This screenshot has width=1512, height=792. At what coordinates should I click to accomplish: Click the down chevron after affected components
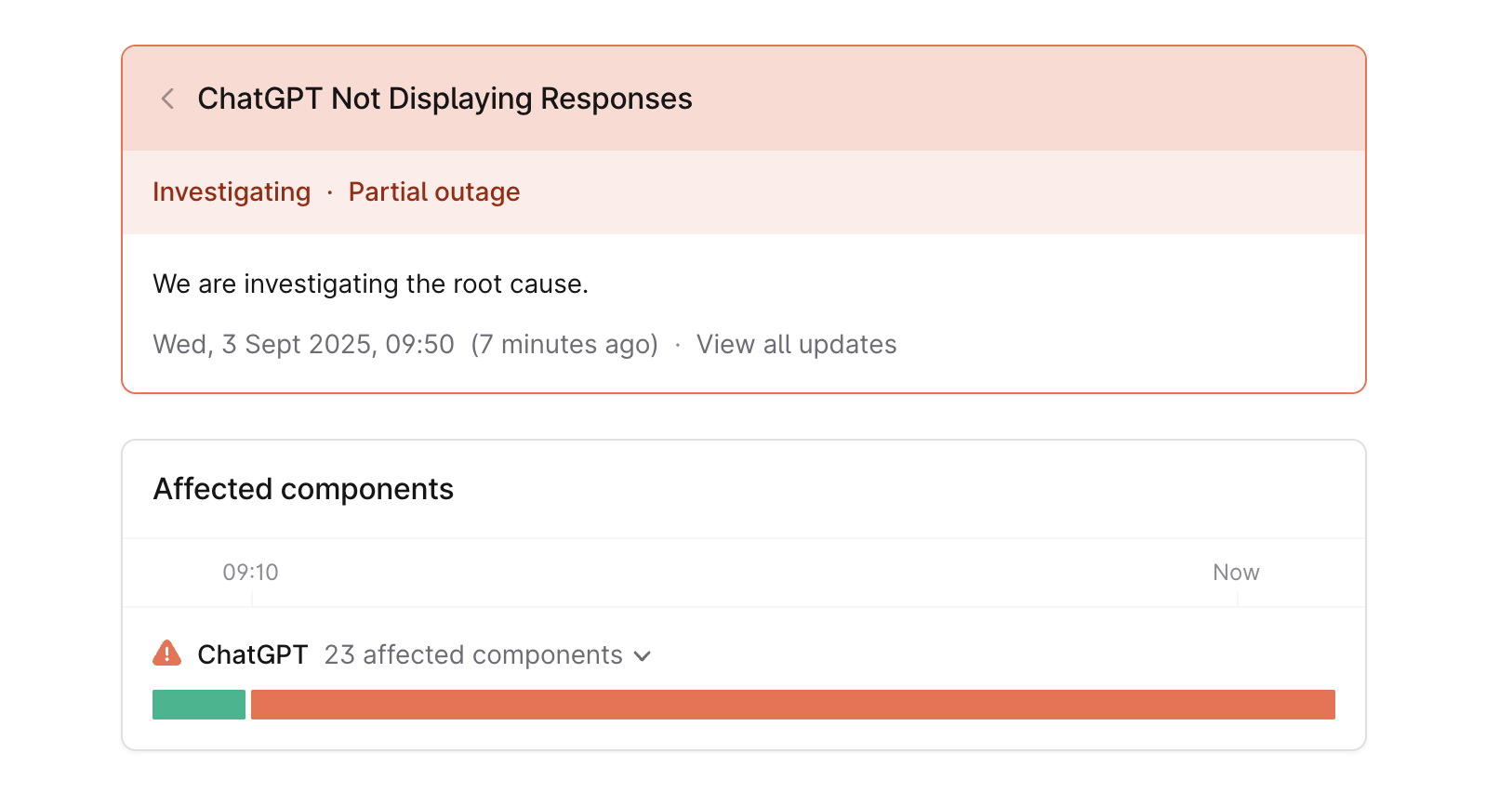[643, 656]
